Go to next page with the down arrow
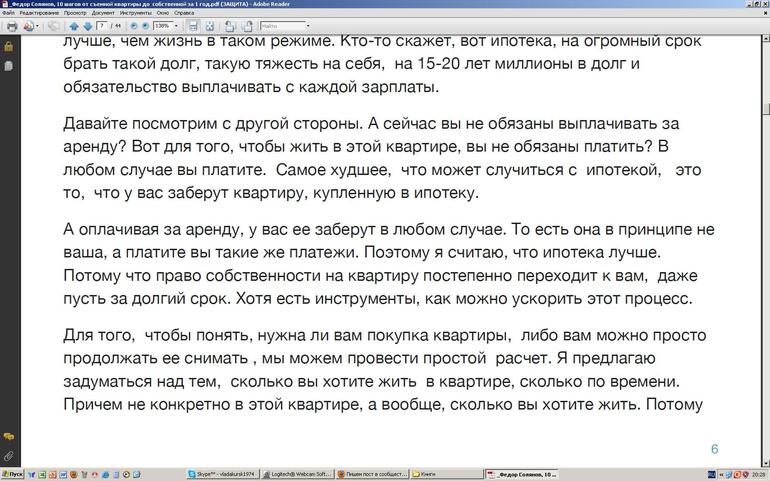This screenshot has height=481, width=770. click(87, 25)
